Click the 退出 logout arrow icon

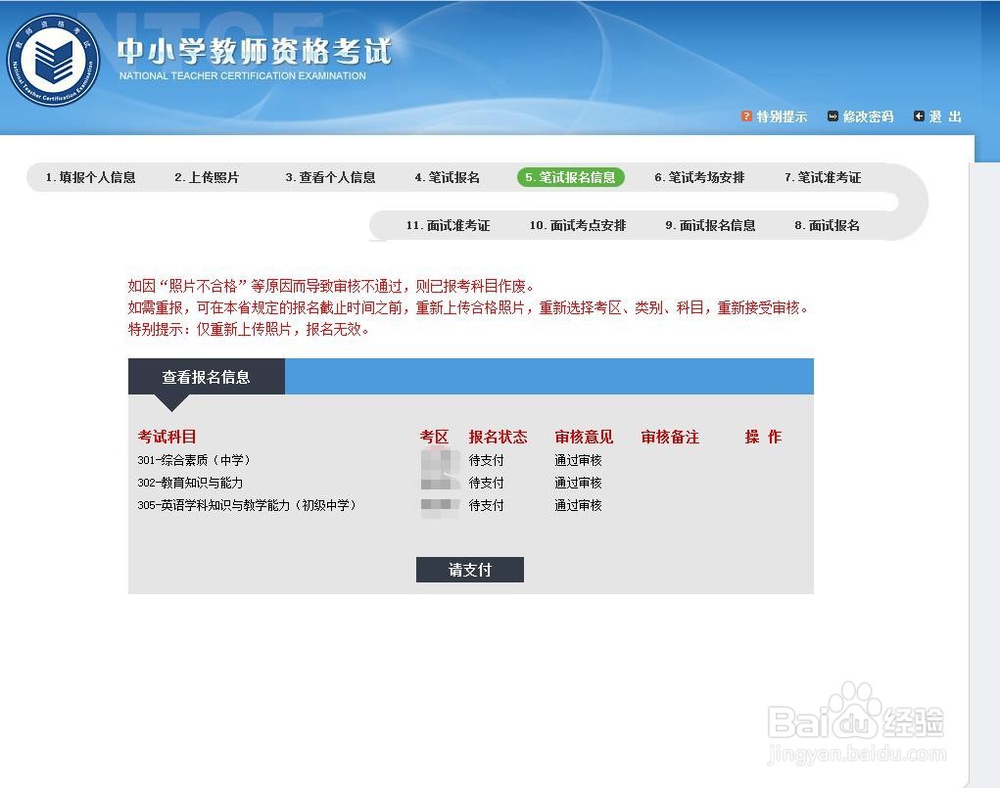point(919,116)
